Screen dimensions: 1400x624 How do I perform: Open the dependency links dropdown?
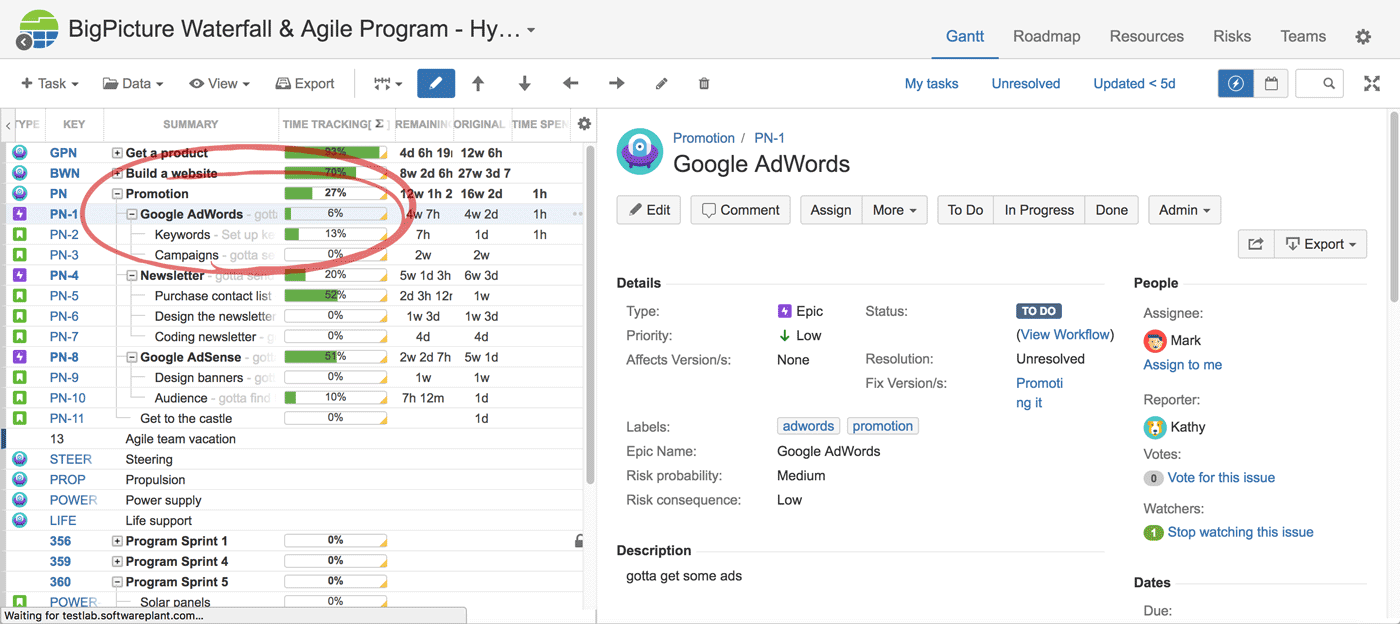[387, 84]
